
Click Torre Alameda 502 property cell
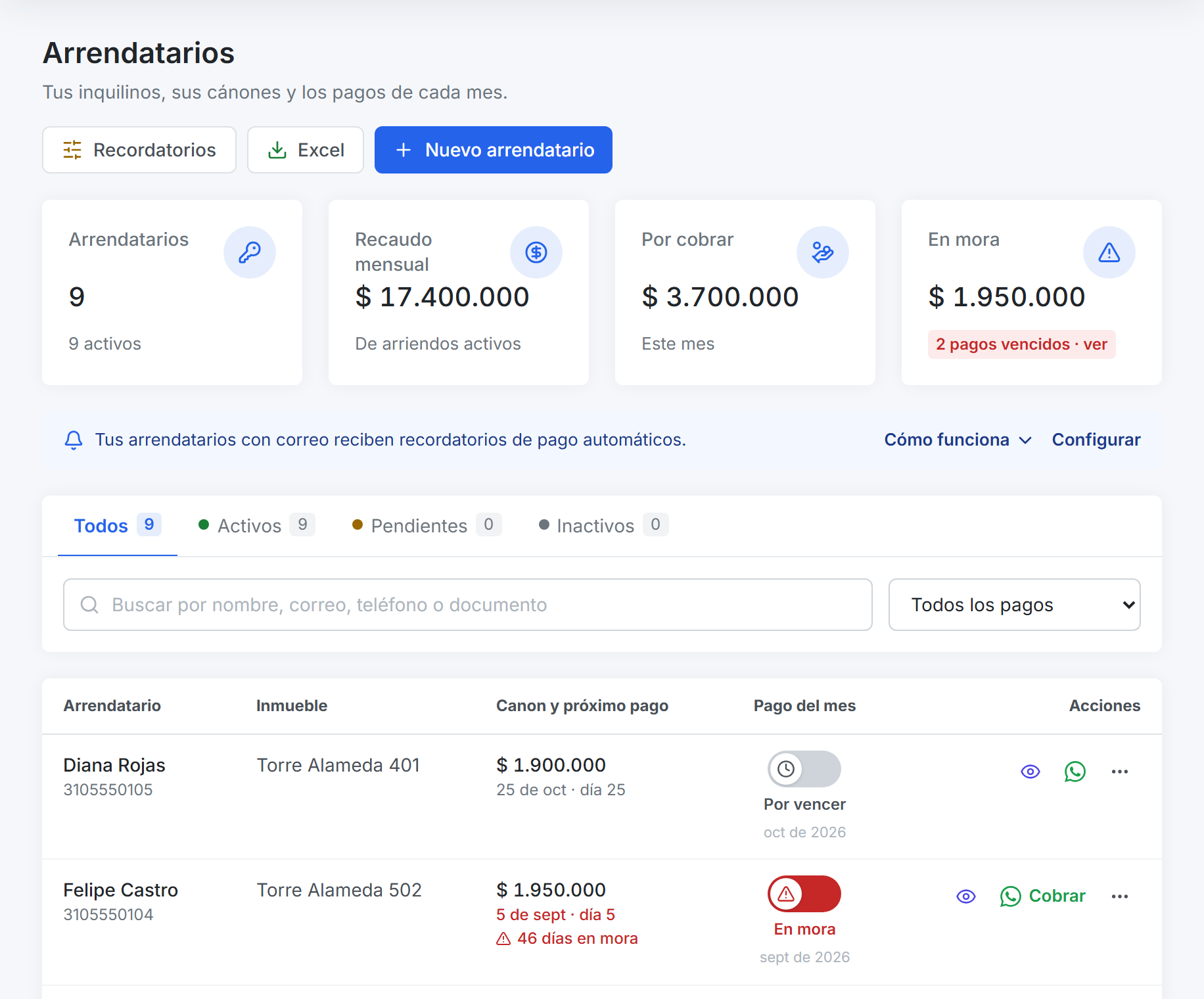339,890
